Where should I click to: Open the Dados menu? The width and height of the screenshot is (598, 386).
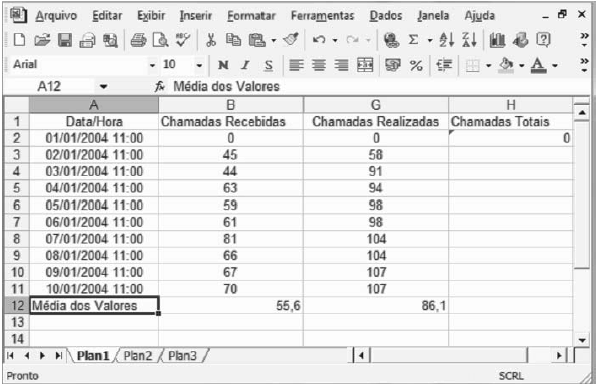(386, 16)
